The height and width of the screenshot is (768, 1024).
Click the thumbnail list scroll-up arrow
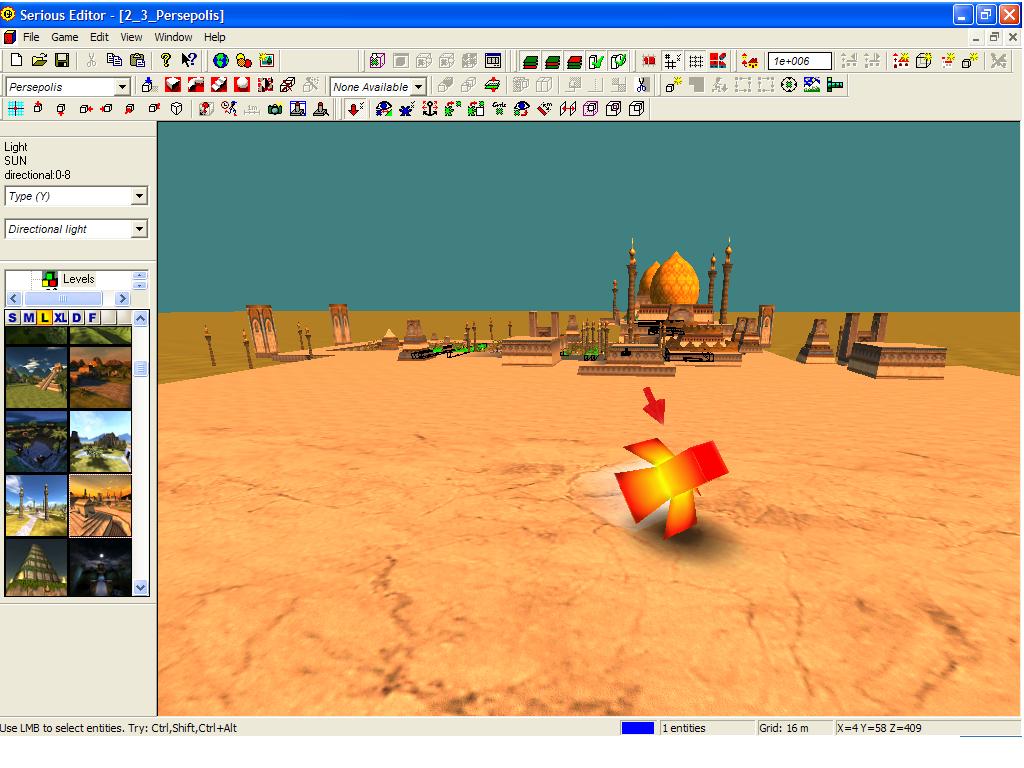[x=140, y=318]
